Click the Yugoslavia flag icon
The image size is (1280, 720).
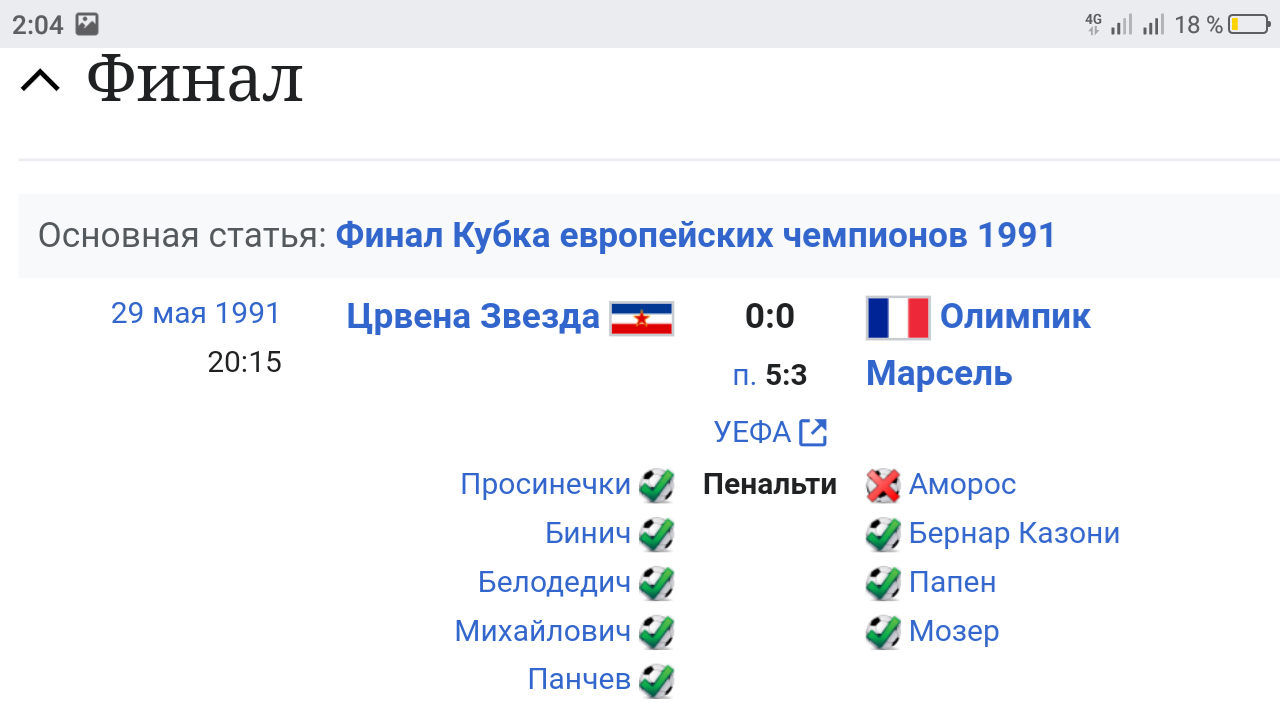pos(642,318)
